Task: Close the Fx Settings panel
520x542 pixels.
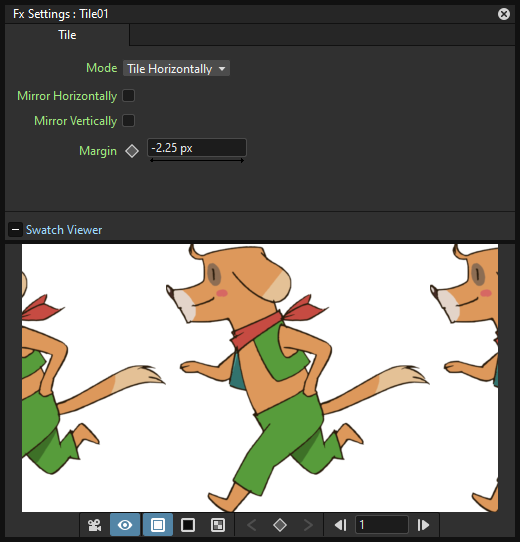Action: click(504, 14)
